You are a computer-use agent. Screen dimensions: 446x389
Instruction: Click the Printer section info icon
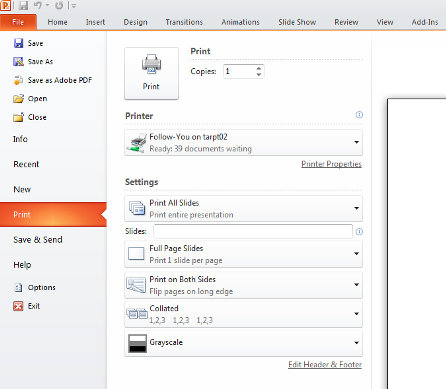point(359,115)
